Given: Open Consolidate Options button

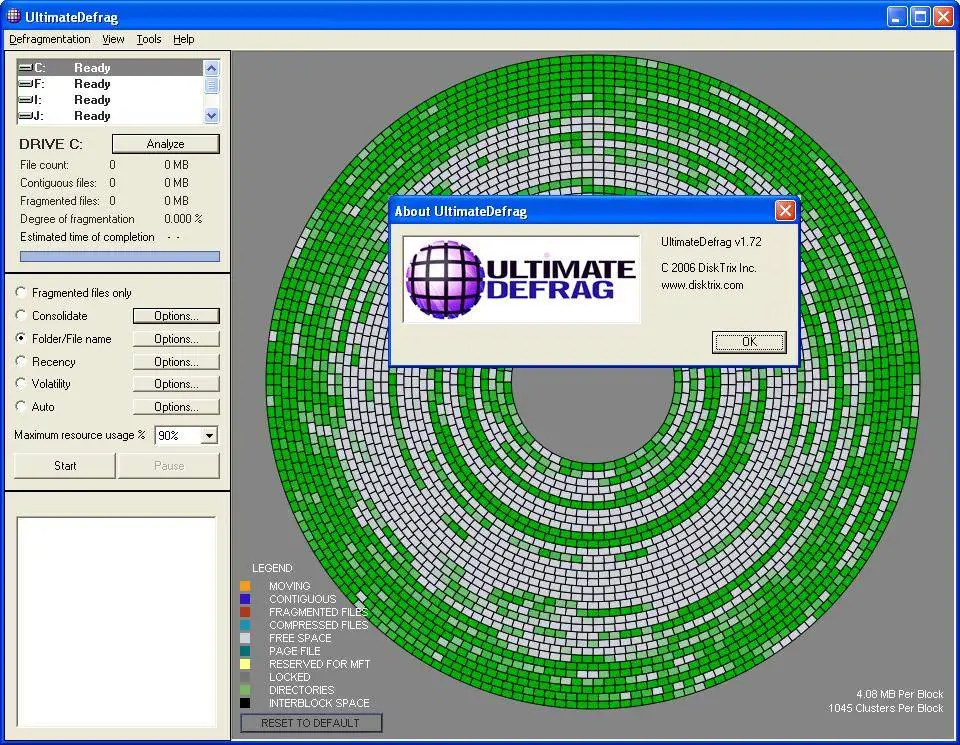Looking at the screenshot, I should pyautogui.click(x=176, y=316).
